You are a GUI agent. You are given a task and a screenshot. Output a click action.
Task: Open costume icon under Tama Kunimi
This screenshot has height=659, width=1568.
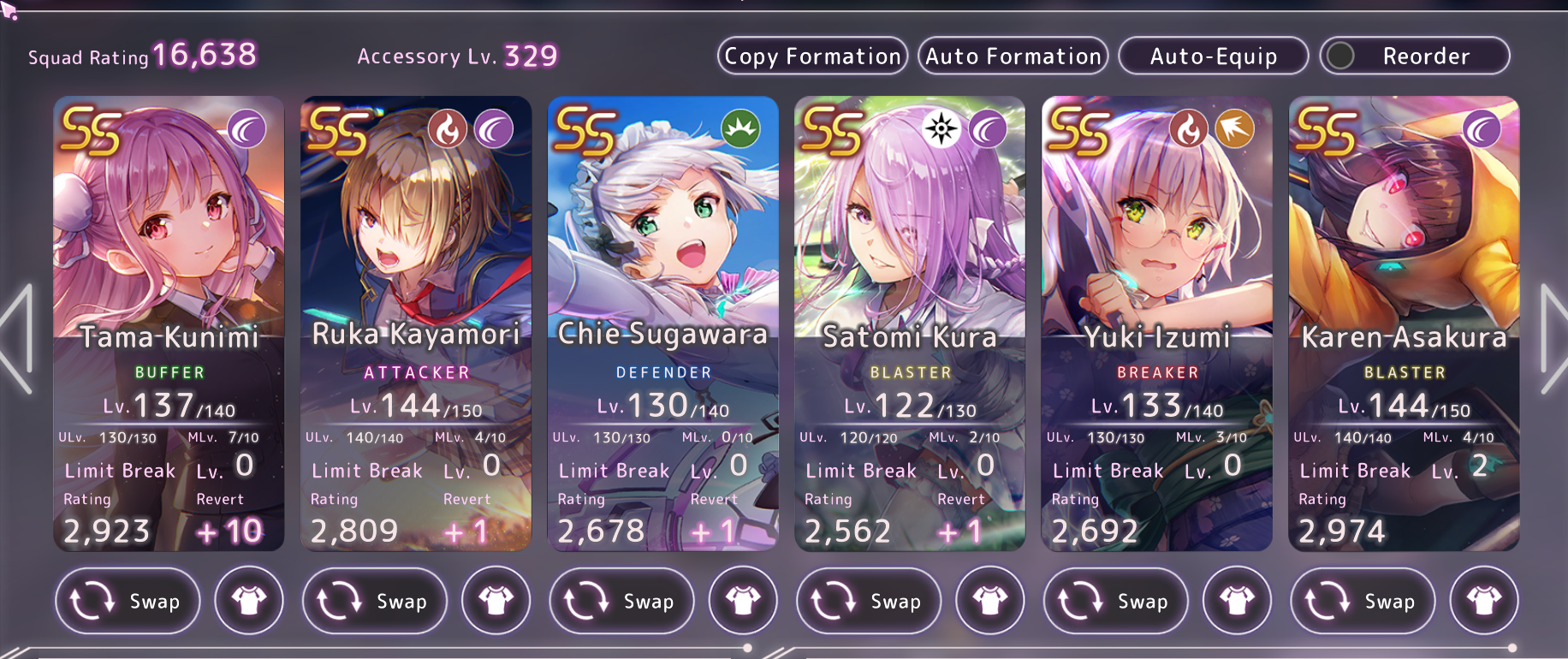248,601
